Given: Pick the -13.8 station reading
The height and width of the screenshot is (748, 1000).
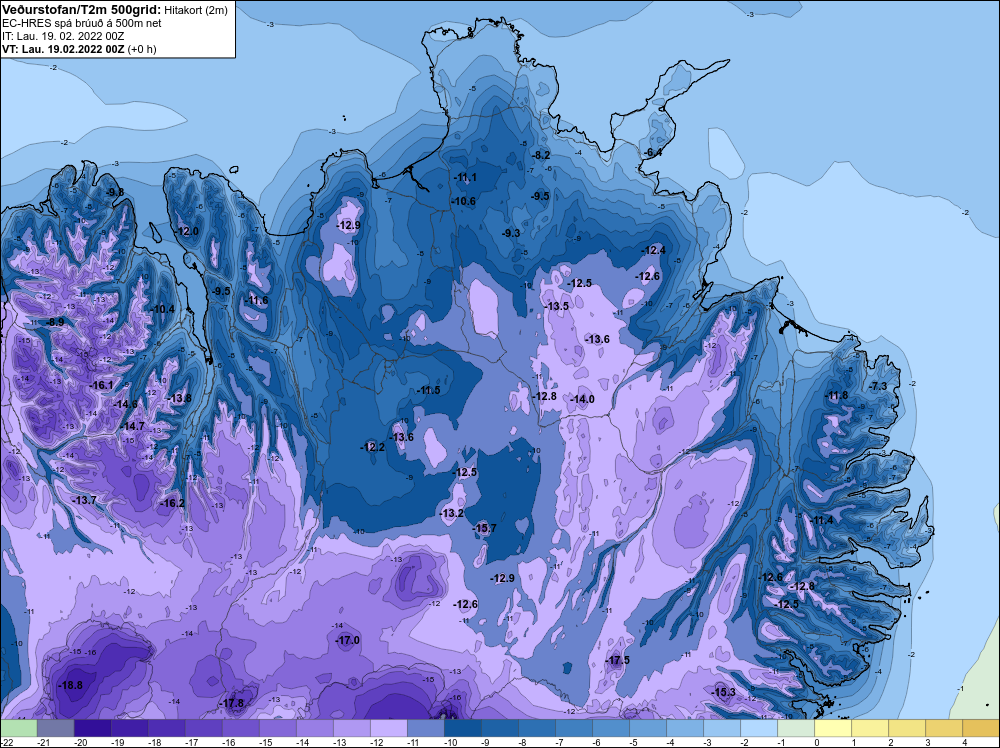Looking at the screenshot, I should pyautogui.click(x=179, y=398).
